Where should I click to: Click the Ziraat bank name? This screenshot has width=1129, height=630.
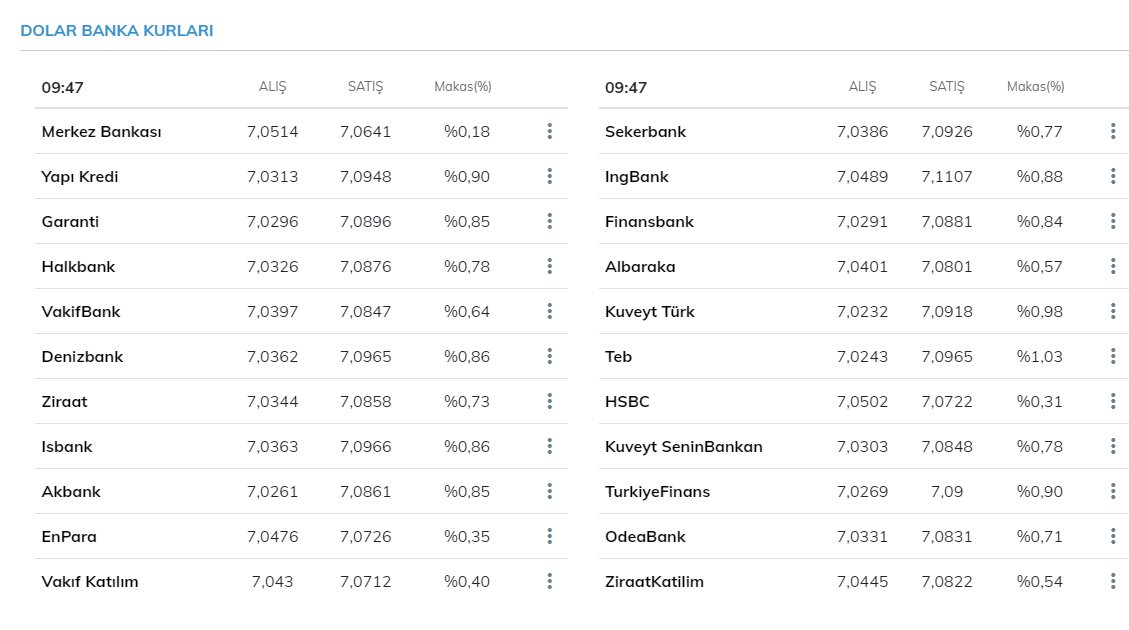pos(65,402)
